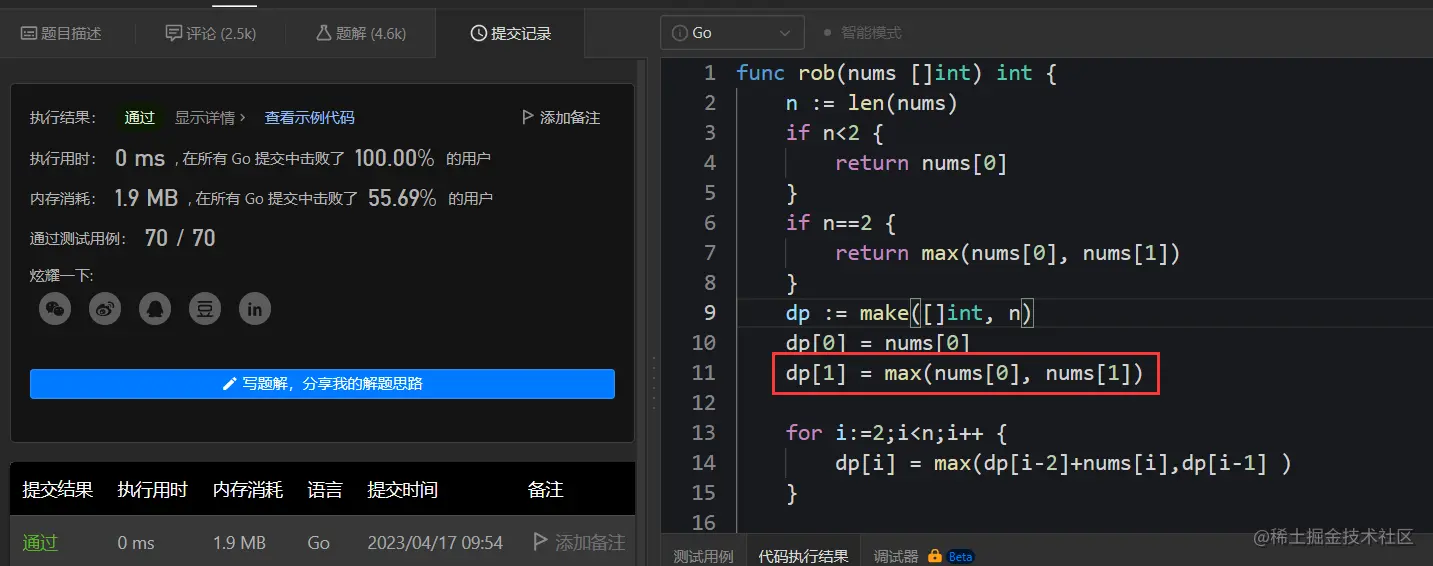Open the 测试用例 tab
1433x566 pixels.
(x=703, y=556)
